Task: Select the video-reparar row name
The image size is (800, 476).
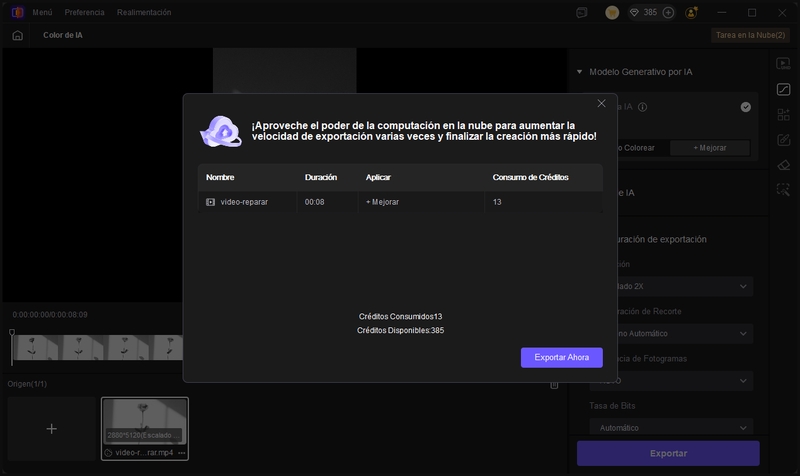Action: point(244,202)
